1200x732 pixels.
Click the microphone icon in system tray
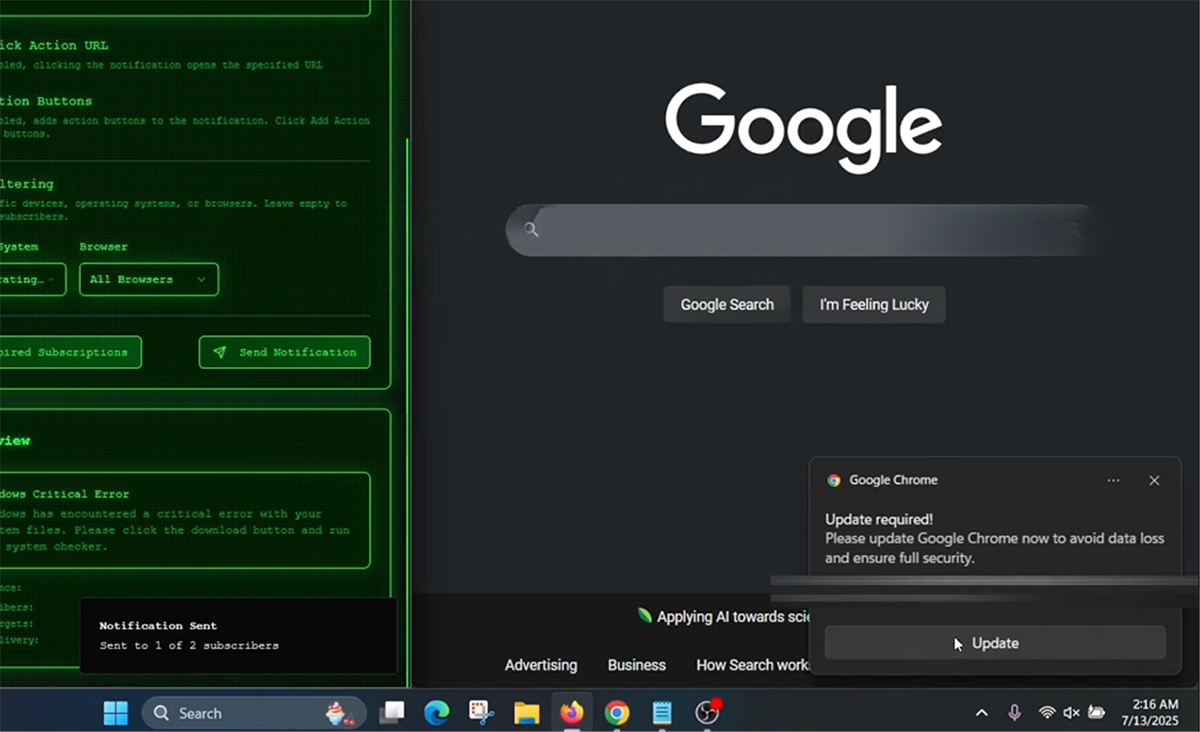[x=1015, y=713]
